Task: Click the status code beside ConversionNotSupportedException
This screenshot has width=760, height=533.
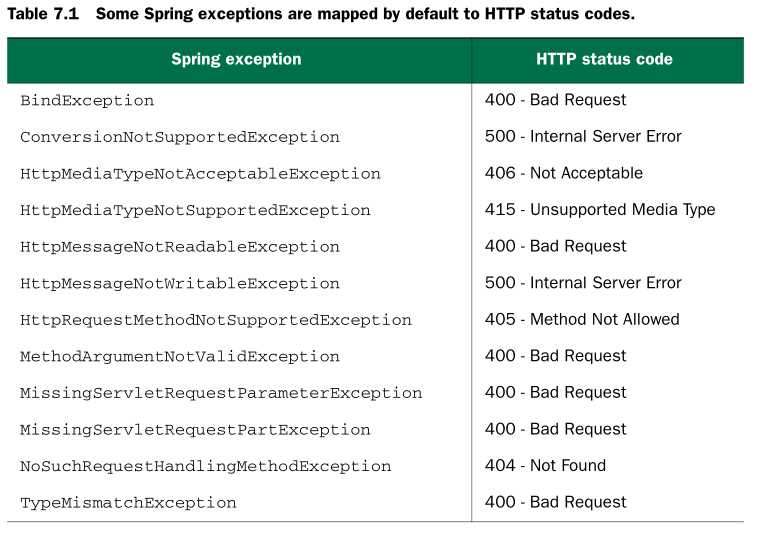Action: [582, 136]
